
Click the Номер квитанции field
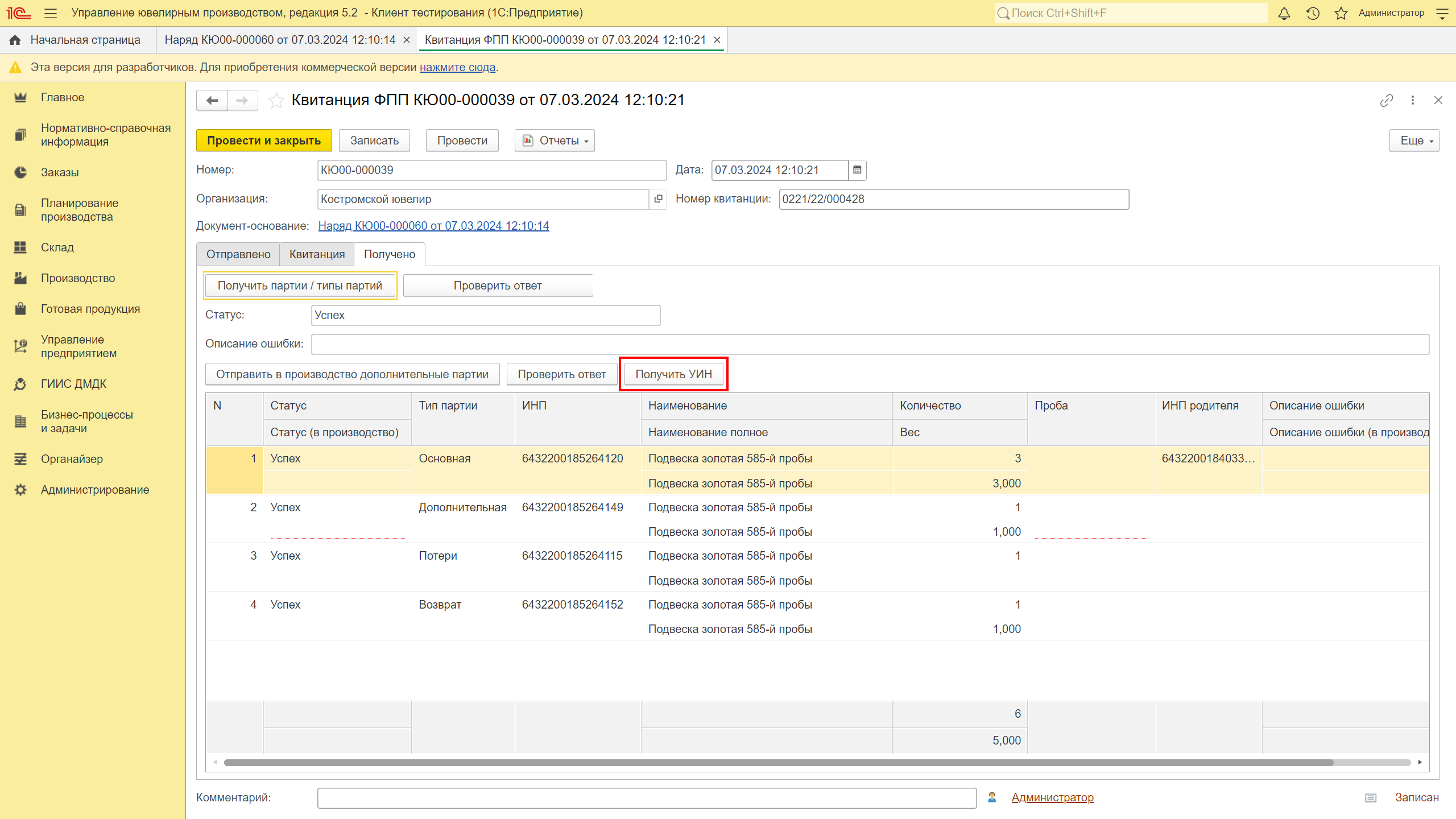click(954, 199)
